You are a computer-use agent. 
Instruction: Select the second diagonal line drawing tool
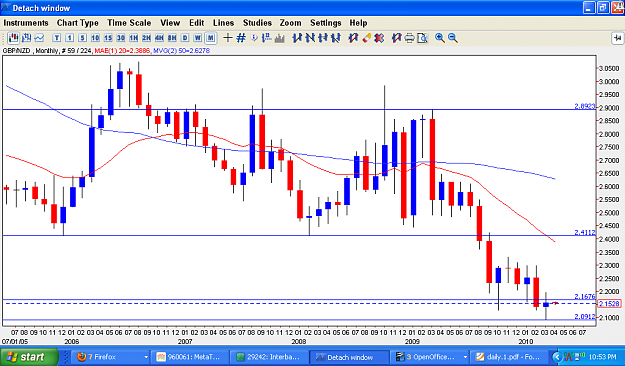(310, 38)
